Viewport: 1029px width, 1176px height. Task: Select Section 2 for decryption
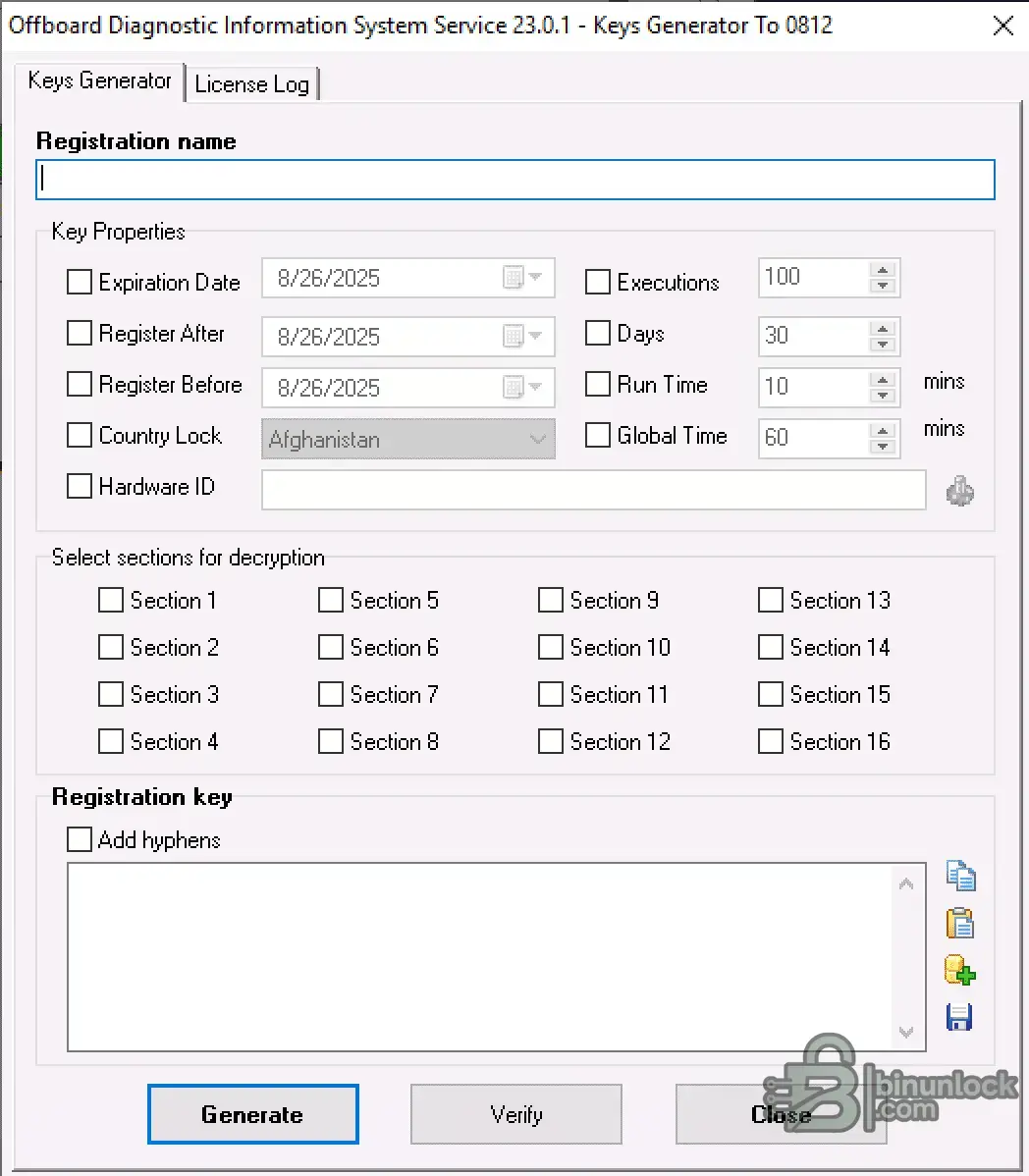point(111,647)
